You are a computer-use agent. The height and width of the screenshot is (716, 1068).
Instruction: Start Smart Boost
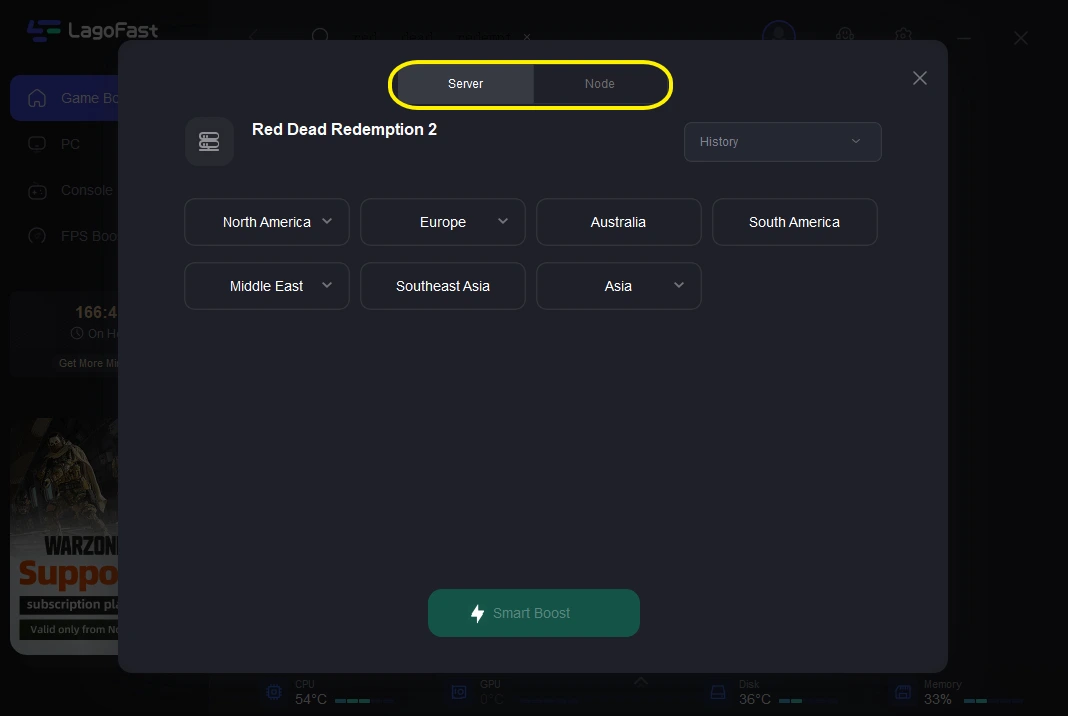[x=533, y=613]
